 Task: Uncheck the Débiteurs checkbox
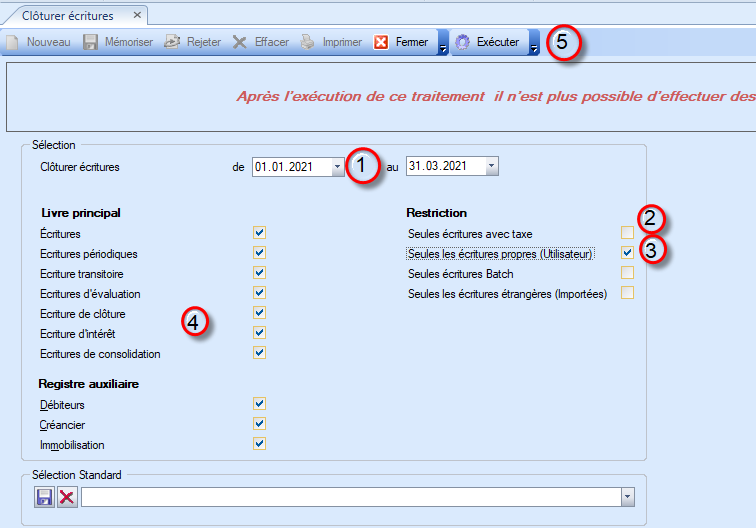tap(259, 404)
